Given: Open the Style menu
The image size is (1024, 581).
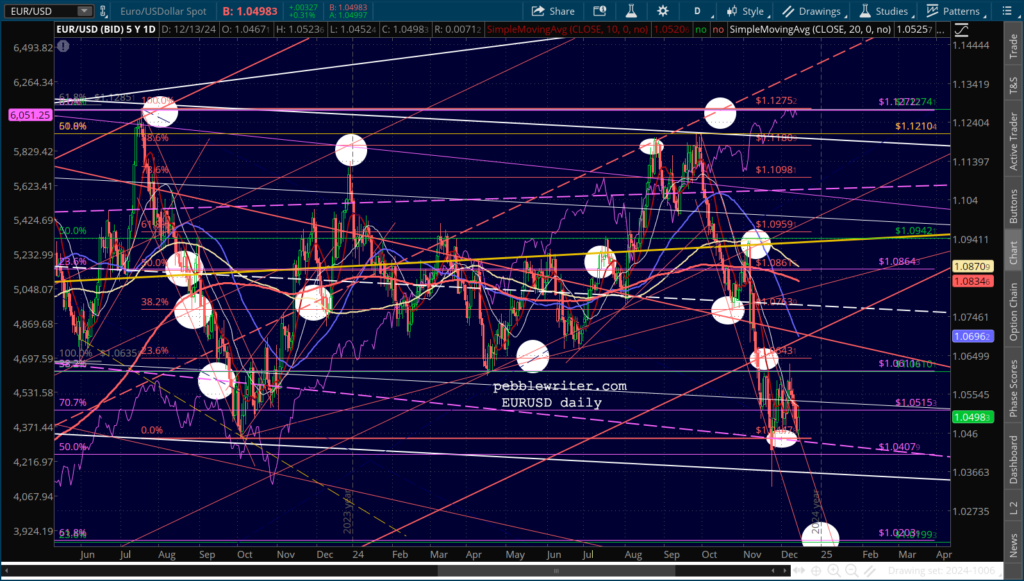Looking at the screenshot, I should coord(746,11).
